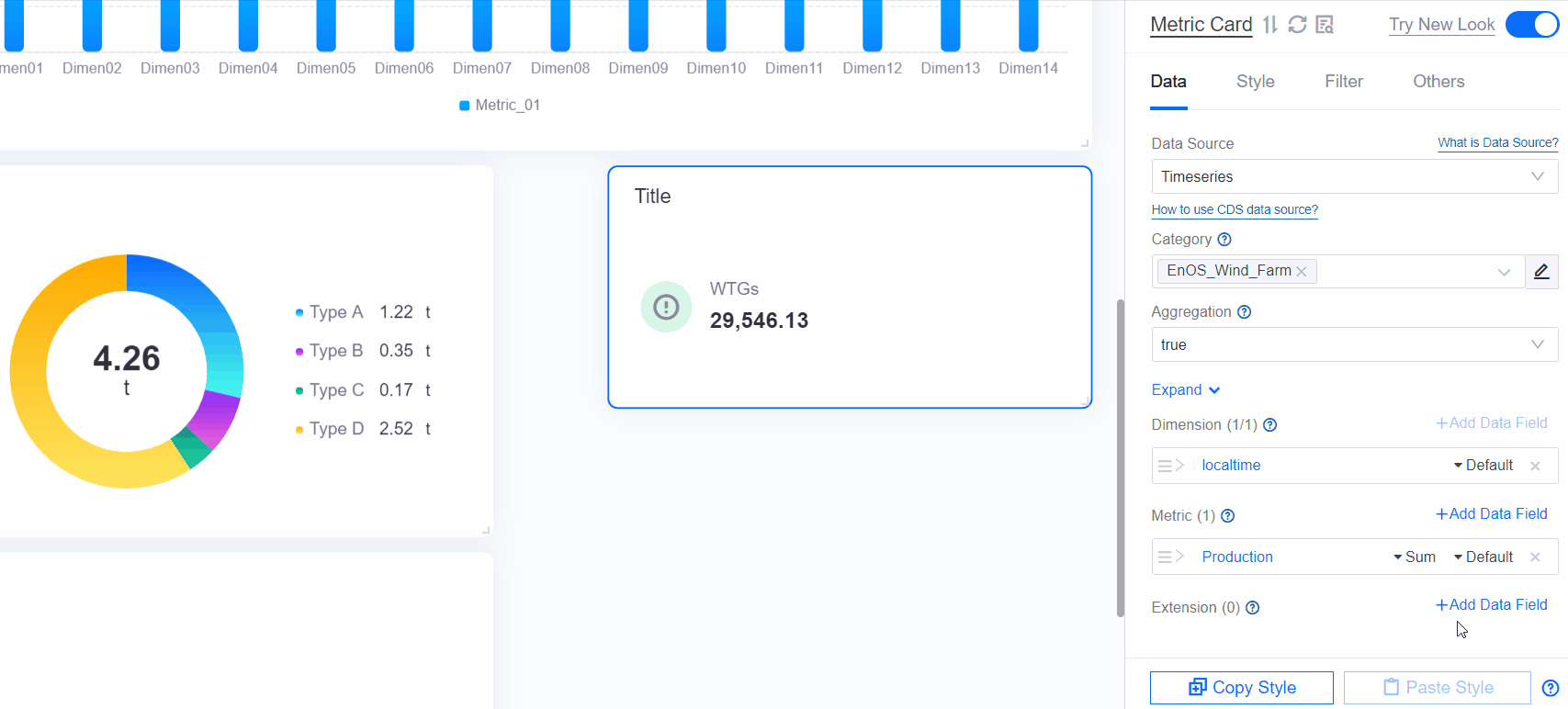Toggle Type D legend entry in donut chart

point(329,429)
